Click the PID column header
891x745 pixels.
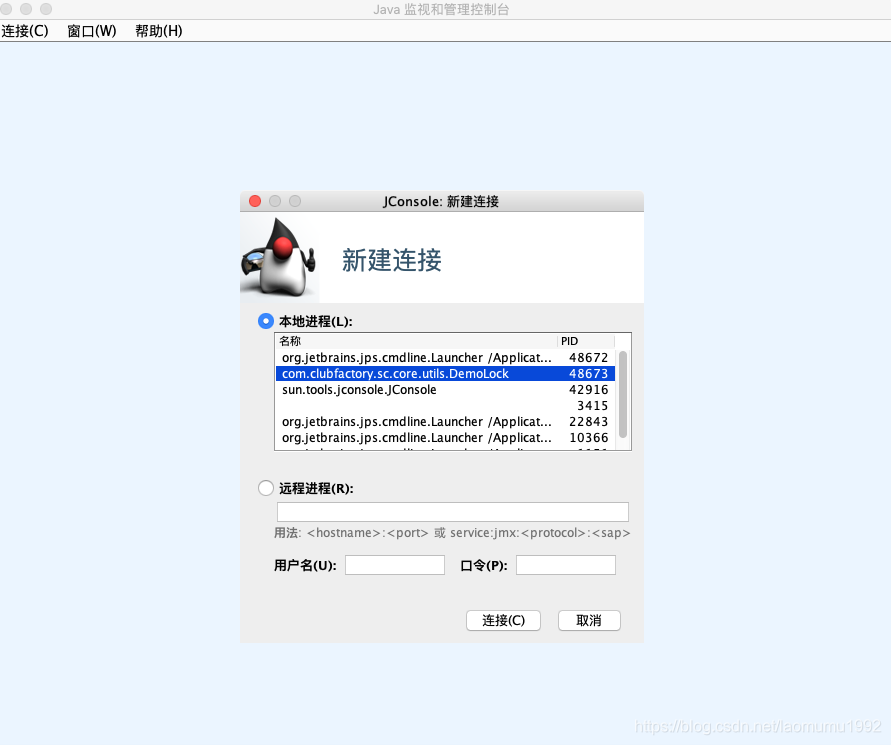pos(586,341)
